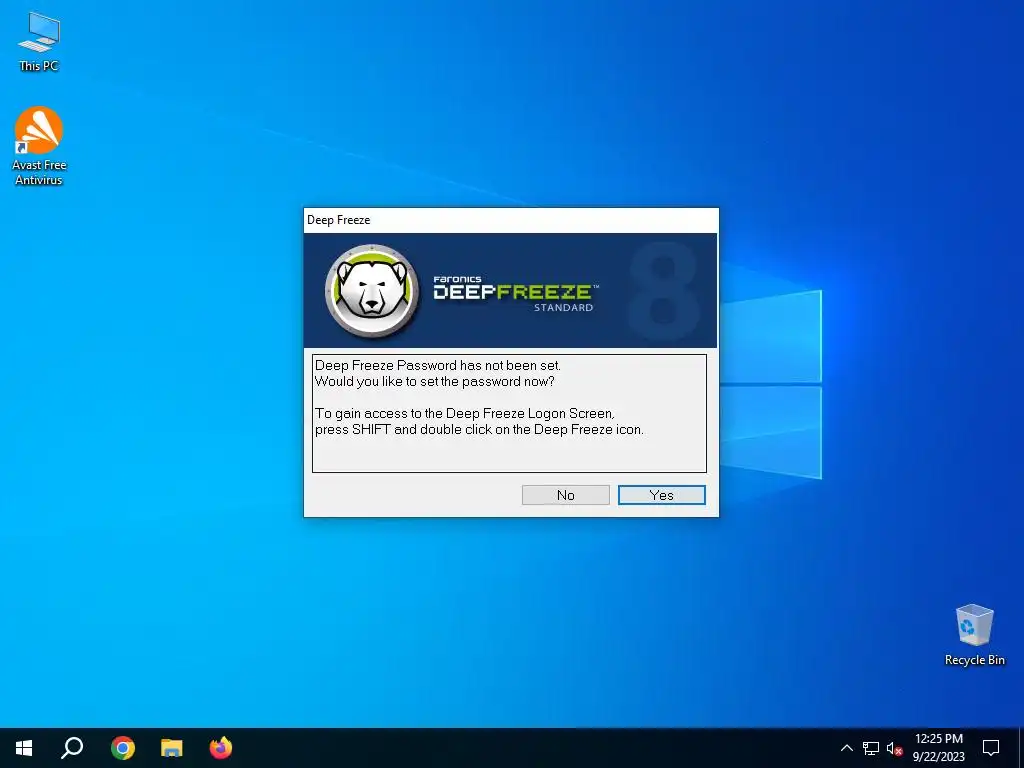
Task: Open the Windows Start menu
Action: tap(24, 748)
